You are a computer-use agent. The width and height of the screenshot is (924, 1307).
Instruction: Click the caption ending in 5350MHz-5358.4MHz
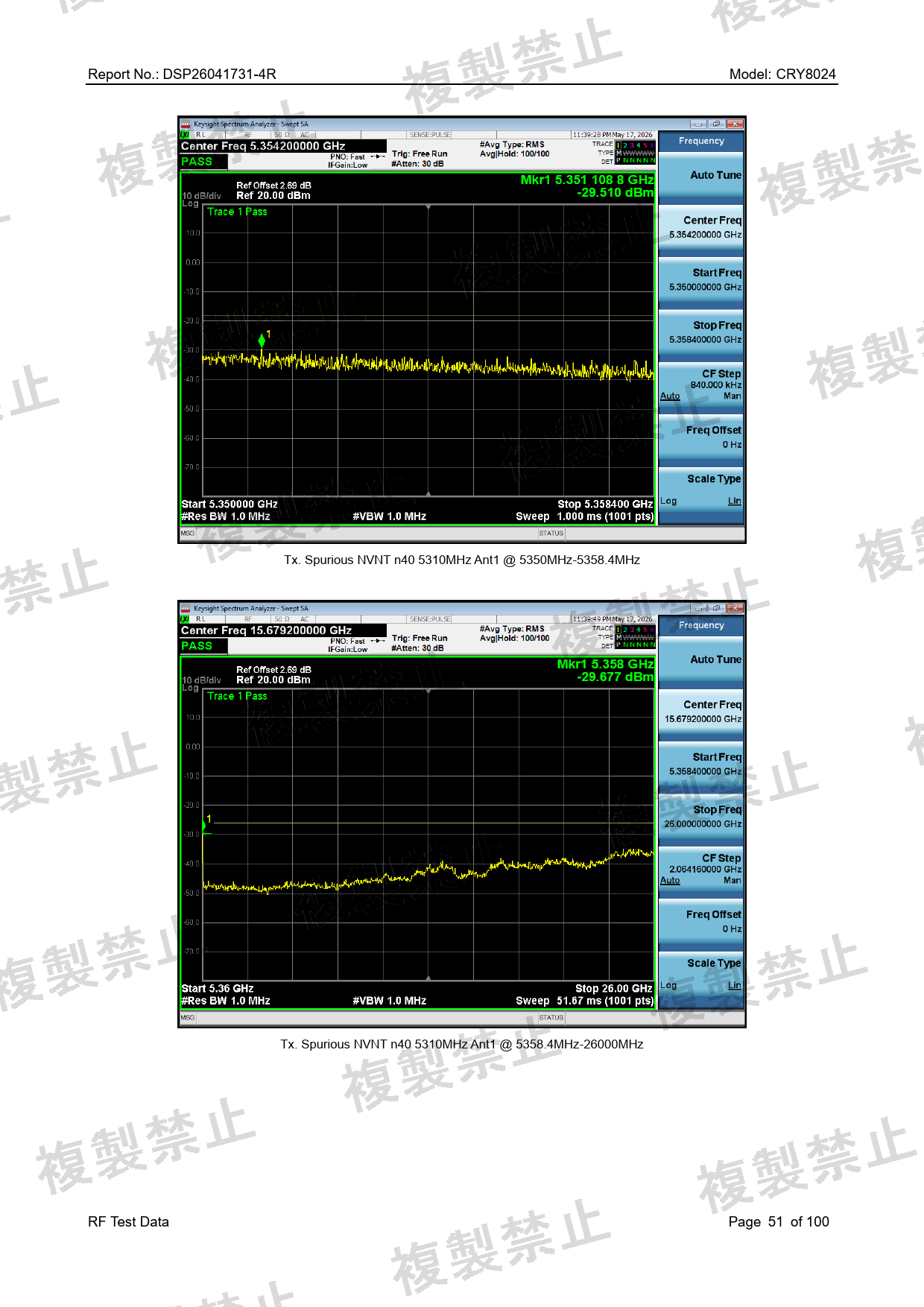tap(462, 560)
